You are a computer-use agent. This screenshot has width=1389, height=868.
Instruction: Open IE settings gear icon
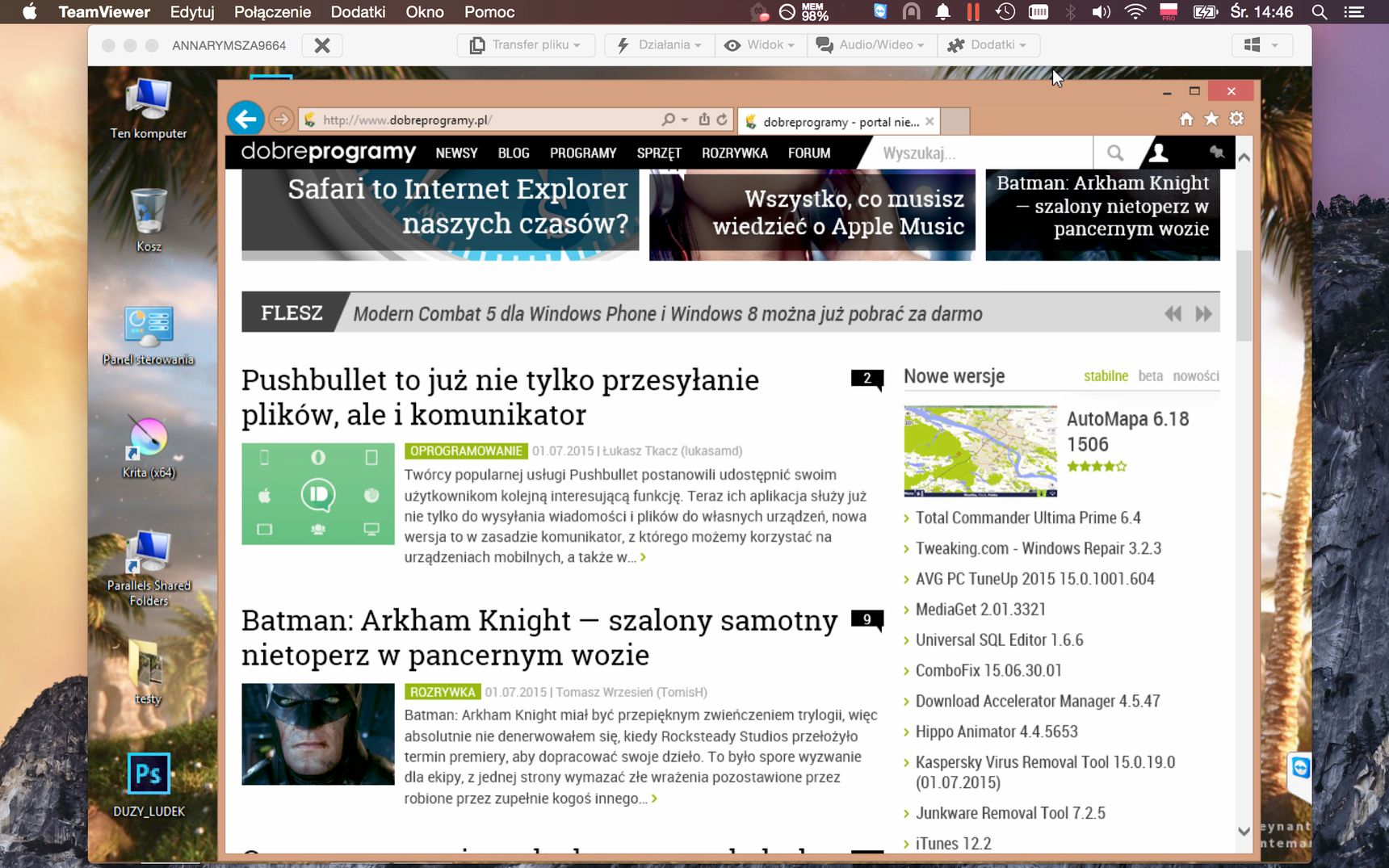tap(1237, 120)
